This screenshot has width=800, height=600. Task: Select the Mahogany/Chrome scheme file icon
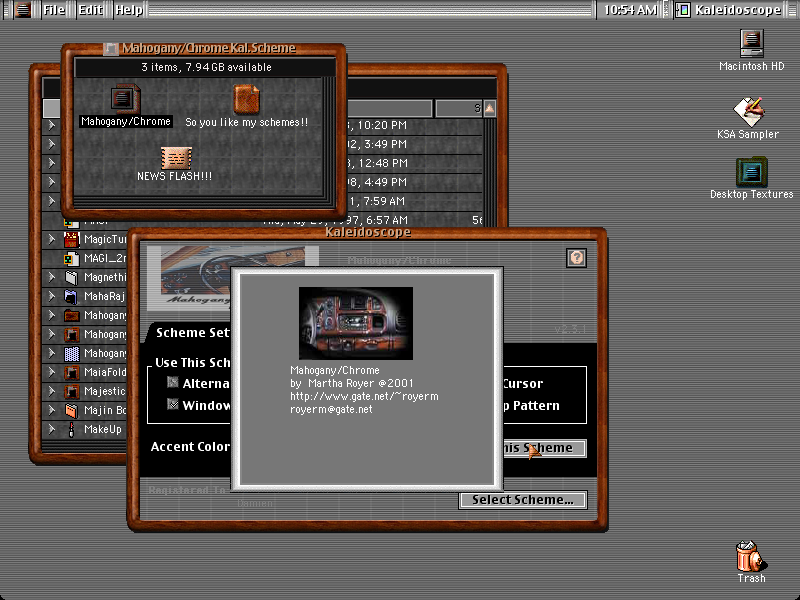click(x=126, y=98)
